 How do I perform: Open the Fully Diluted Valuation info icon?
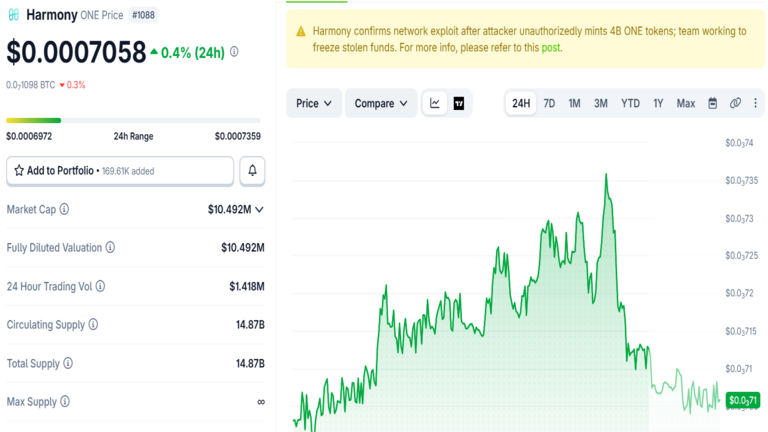click(x=110, y=247)
